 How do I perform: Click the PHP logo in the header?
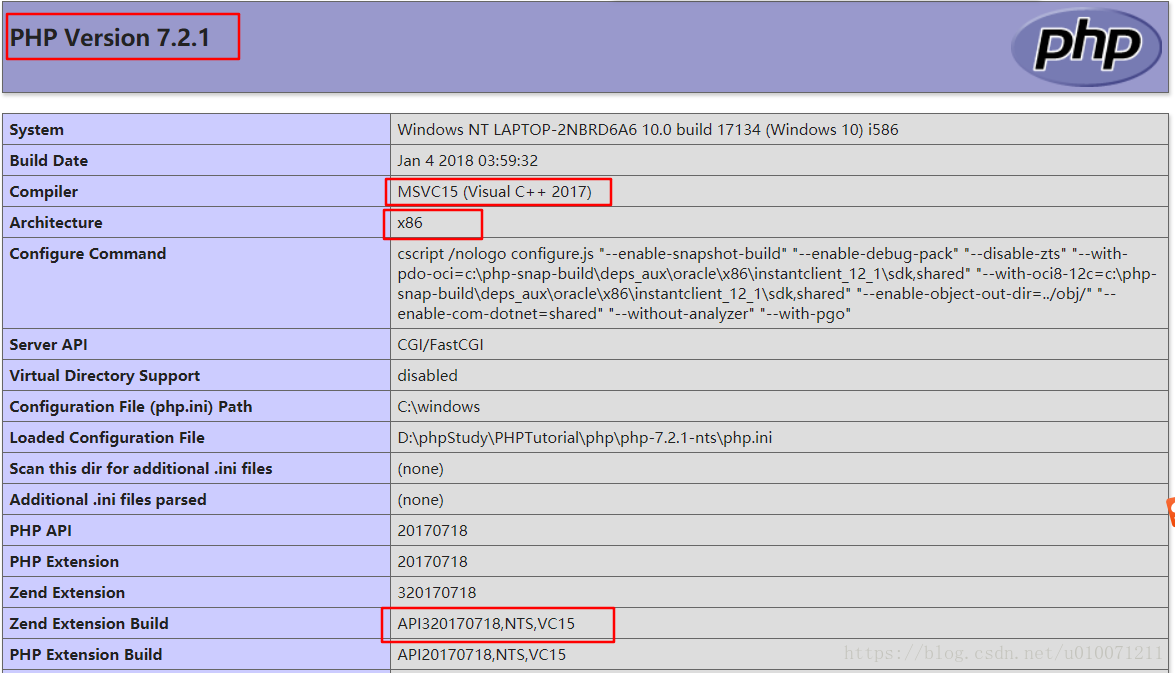click(1087, 46)
